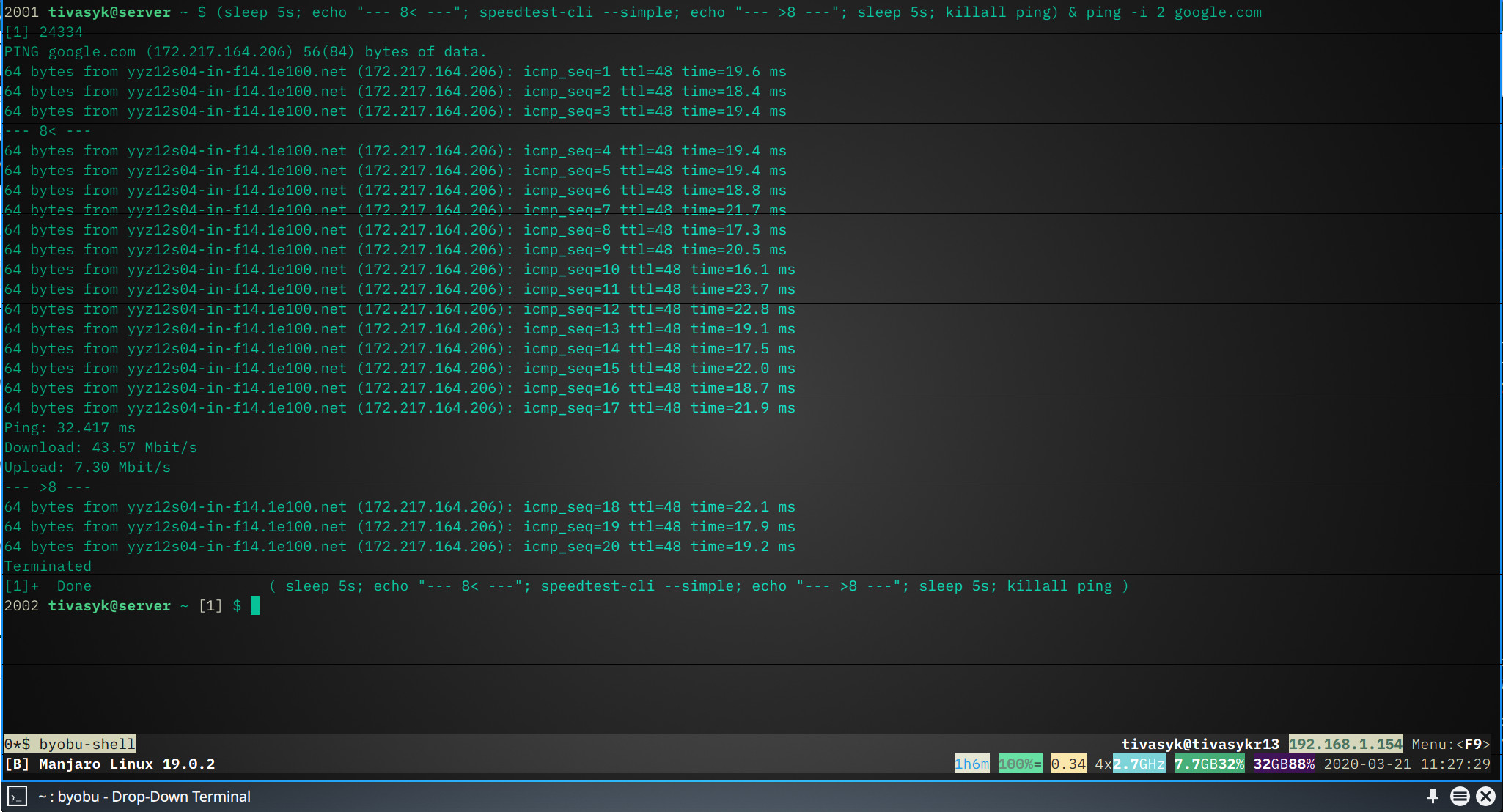Image resolution: width=1503 pixels, height=812 pixels.
Task: Click the command line numbered 2001
Action: click(x=633, y=12)
